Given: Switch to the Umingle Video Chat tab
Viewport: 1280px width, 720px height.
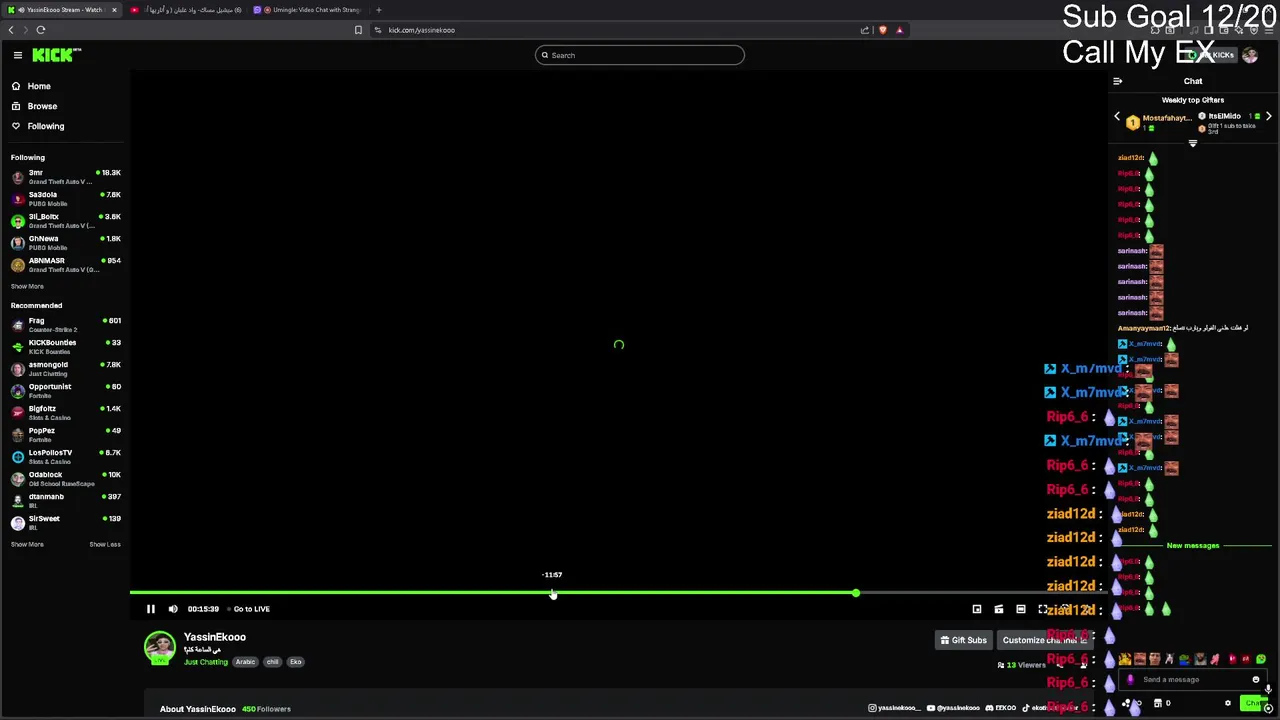Looking at the screenshot, I should point(308,10).
